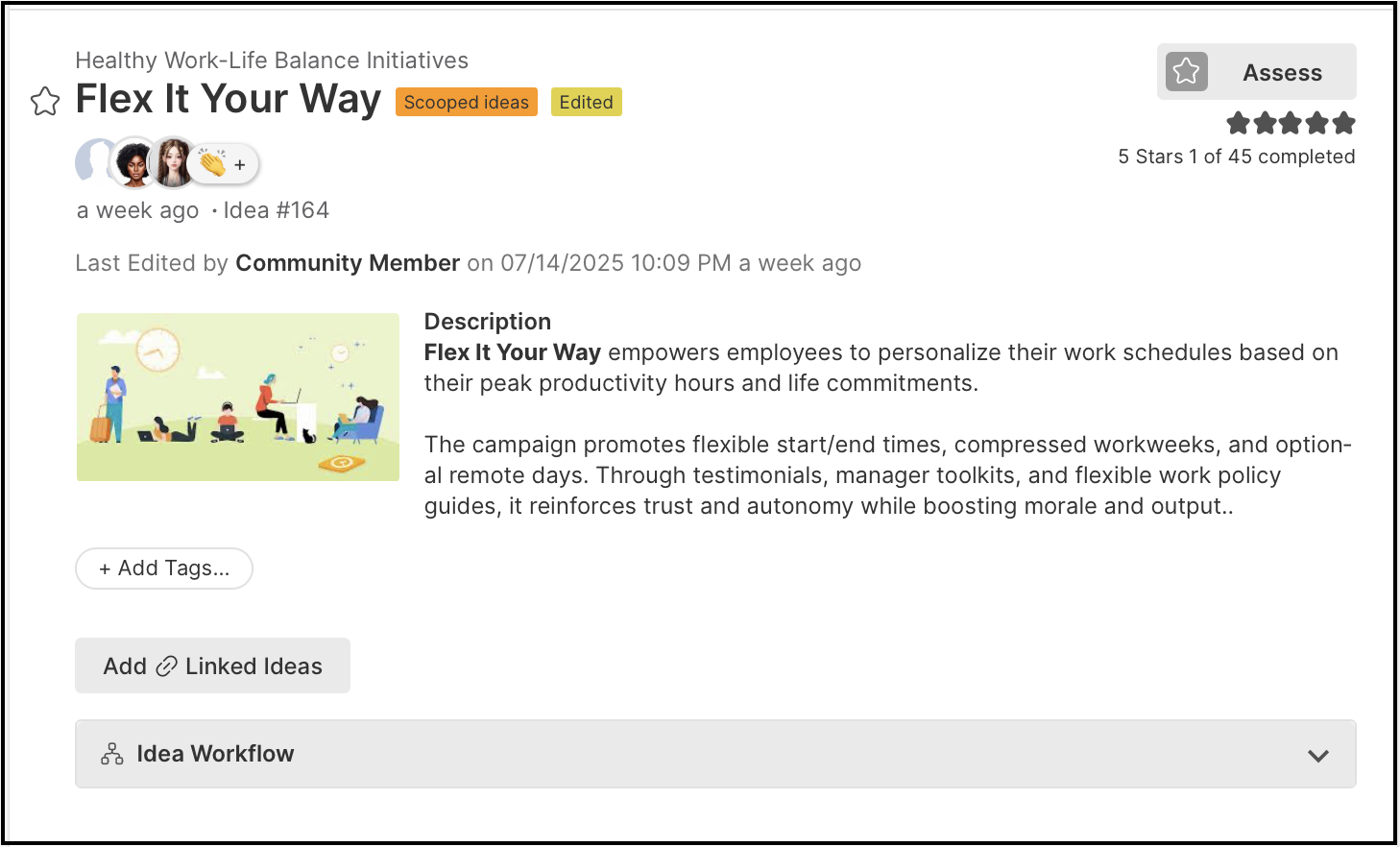The height and width of the screenshot is (847, 1400).
Task: Click the Scooped ideas orange label
Action: [467, 102]
